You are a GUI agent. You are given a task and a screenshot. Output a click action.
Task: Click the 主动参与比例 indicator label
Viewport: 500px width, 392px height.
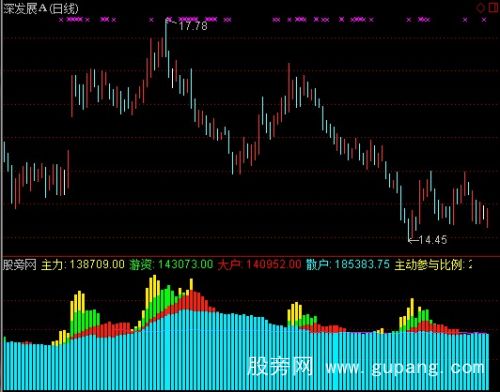(x=429, y=265)
